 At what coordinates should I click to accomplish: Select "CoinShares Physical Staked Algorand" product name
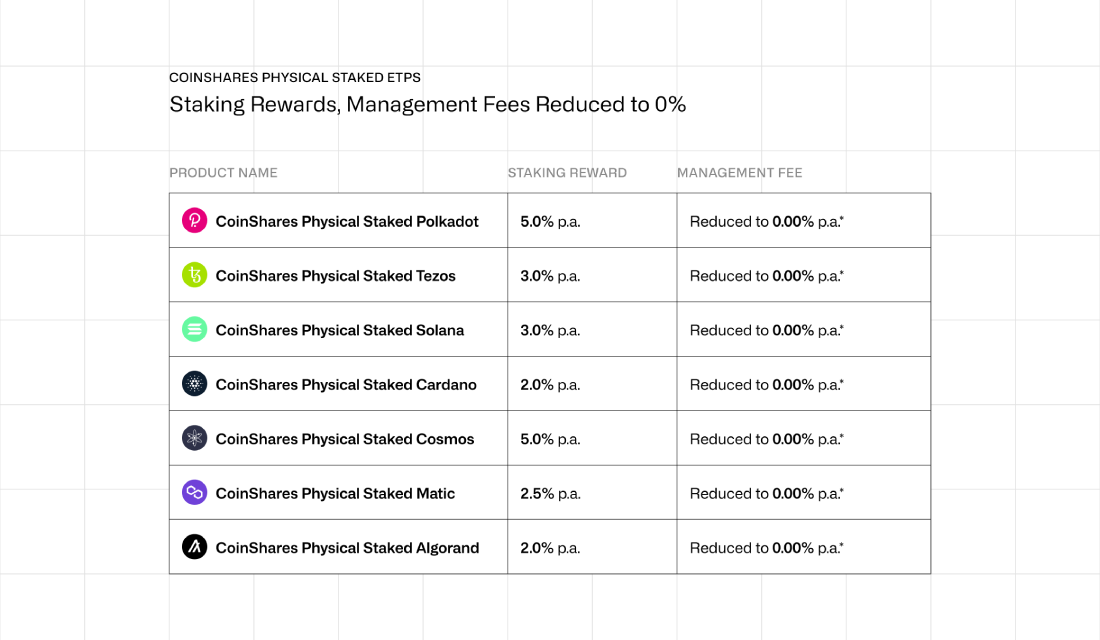pos(347,548)
